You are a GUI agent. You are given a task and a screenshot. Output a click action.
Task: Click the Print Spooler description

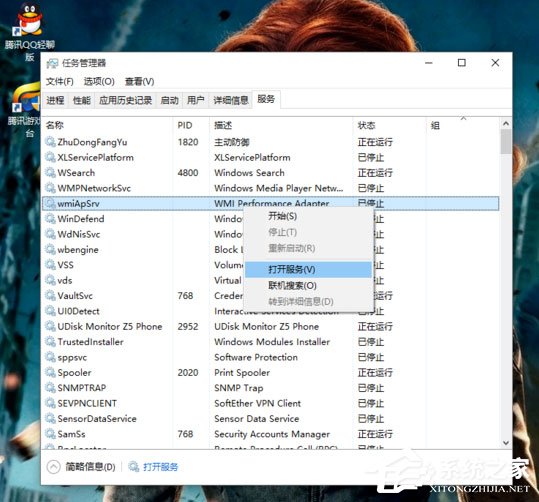(x=242, y=372)
